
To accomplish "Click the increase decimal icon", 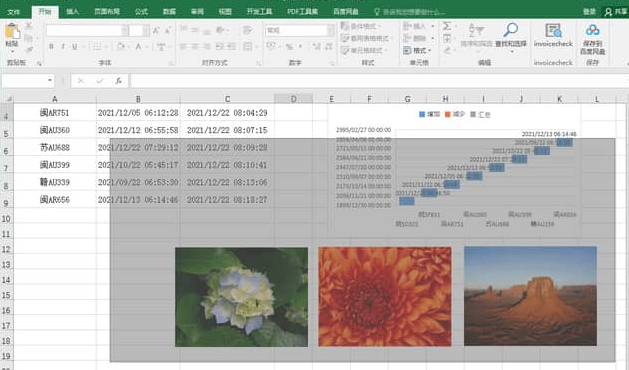I will [317, 47].
